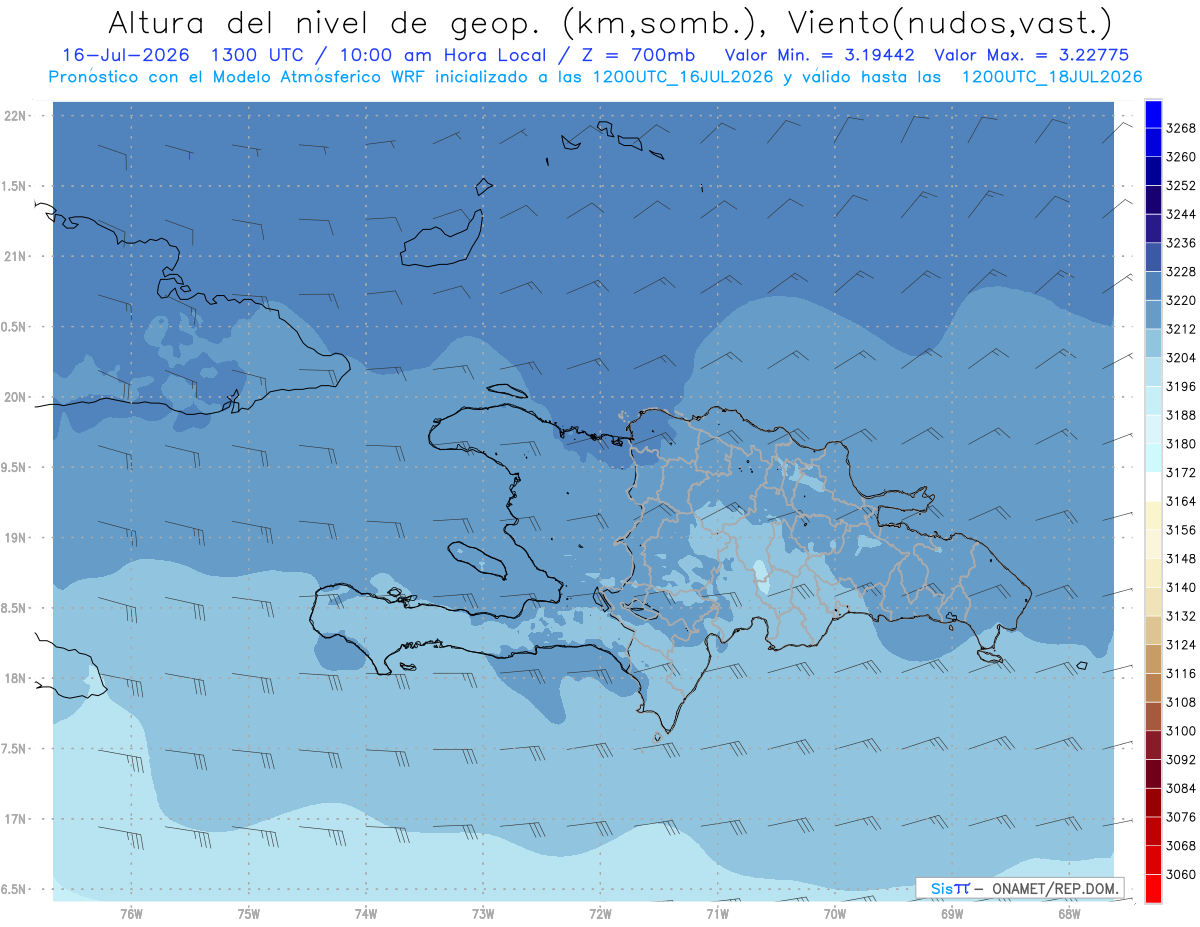Viewport: 1200px width, 927px height.
Task: Click the '3212' legend value
Action: 1181,329
